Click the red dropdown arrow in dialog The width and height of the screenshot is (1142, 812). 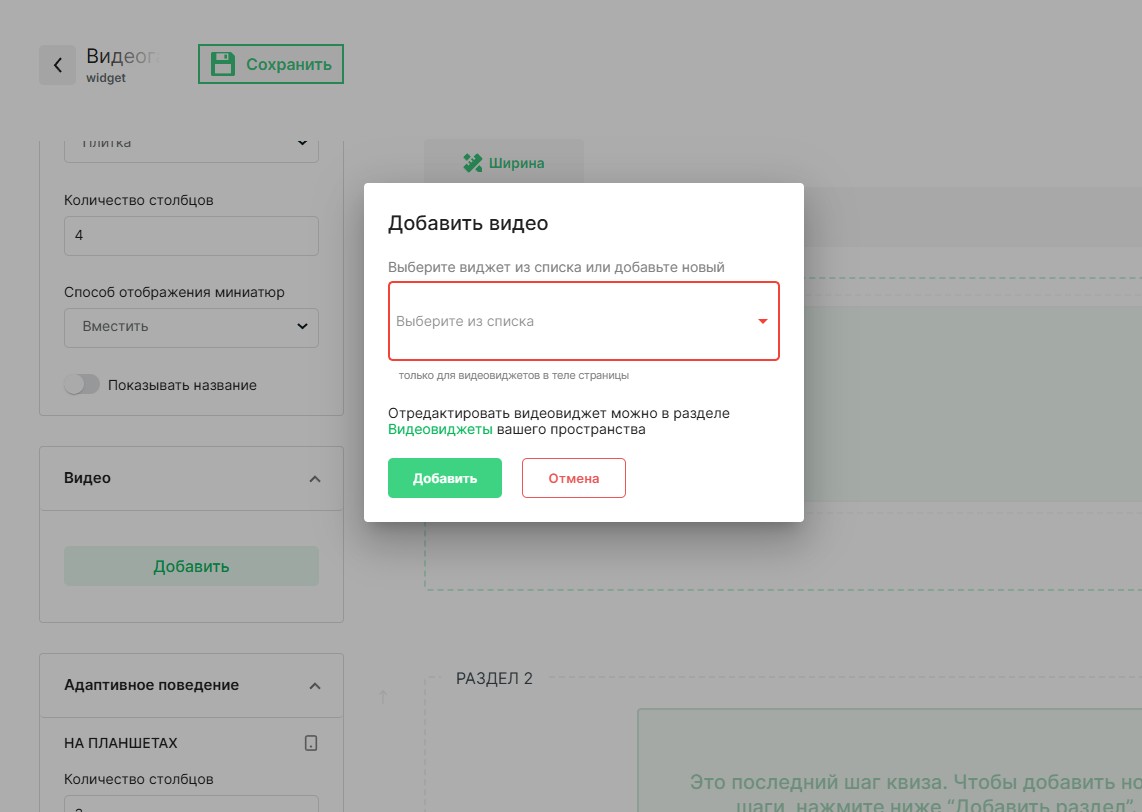[x=762, y=321]
